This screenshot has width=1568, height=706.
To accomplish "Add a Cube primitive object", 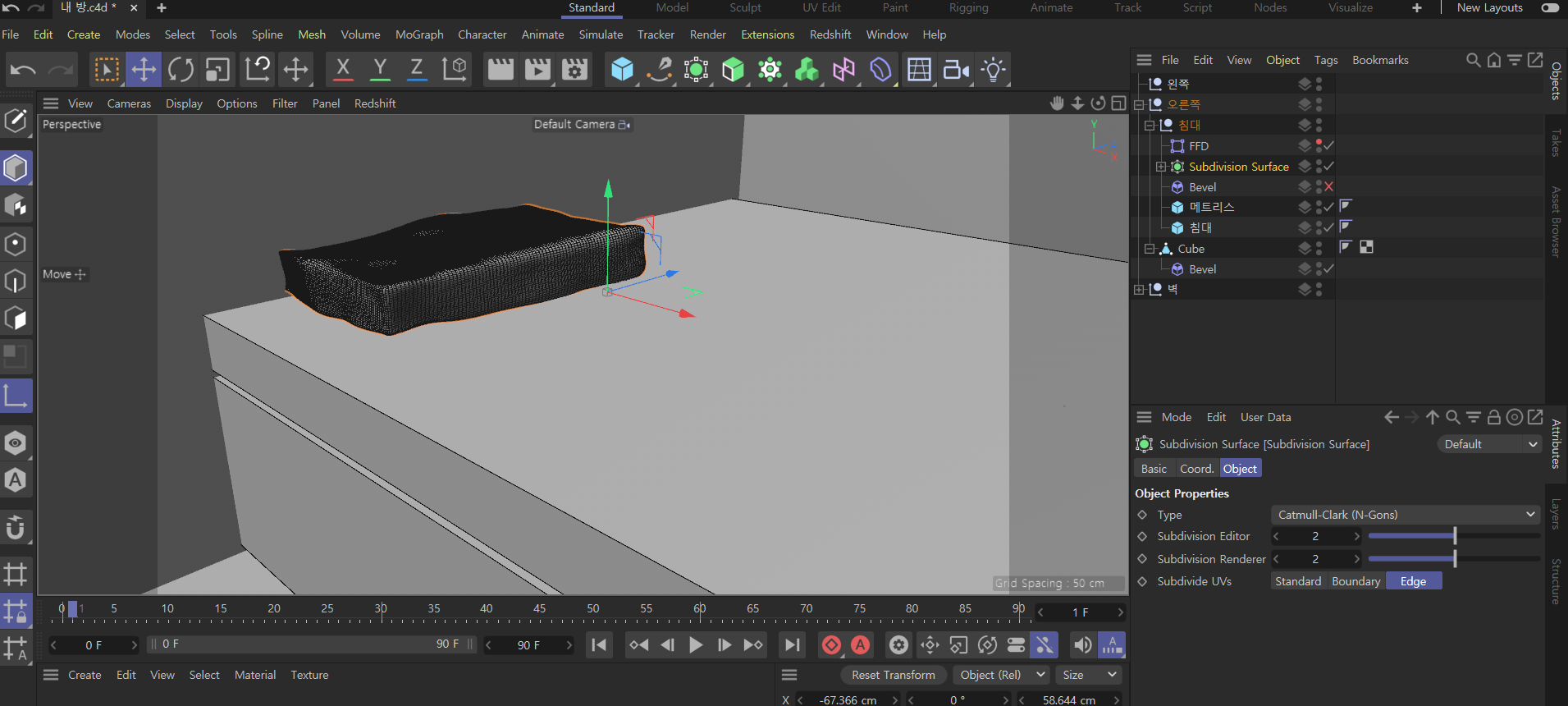I will 622,70.
